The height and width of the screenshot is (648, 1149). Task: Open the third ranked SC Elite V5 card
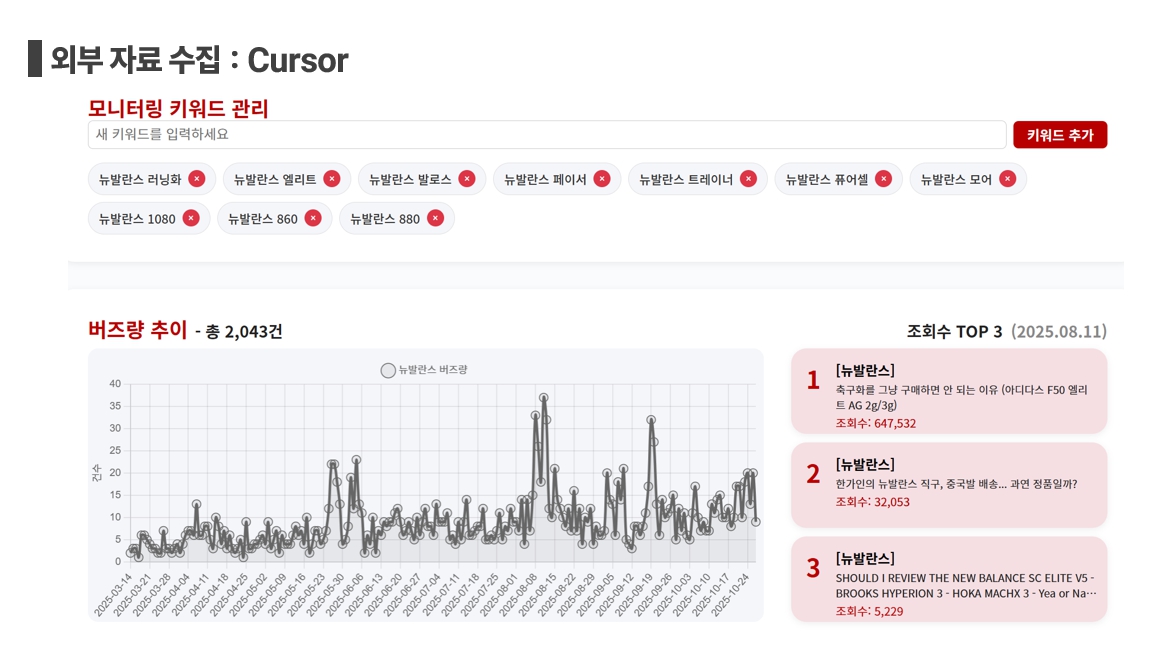[x=948, y=579]
